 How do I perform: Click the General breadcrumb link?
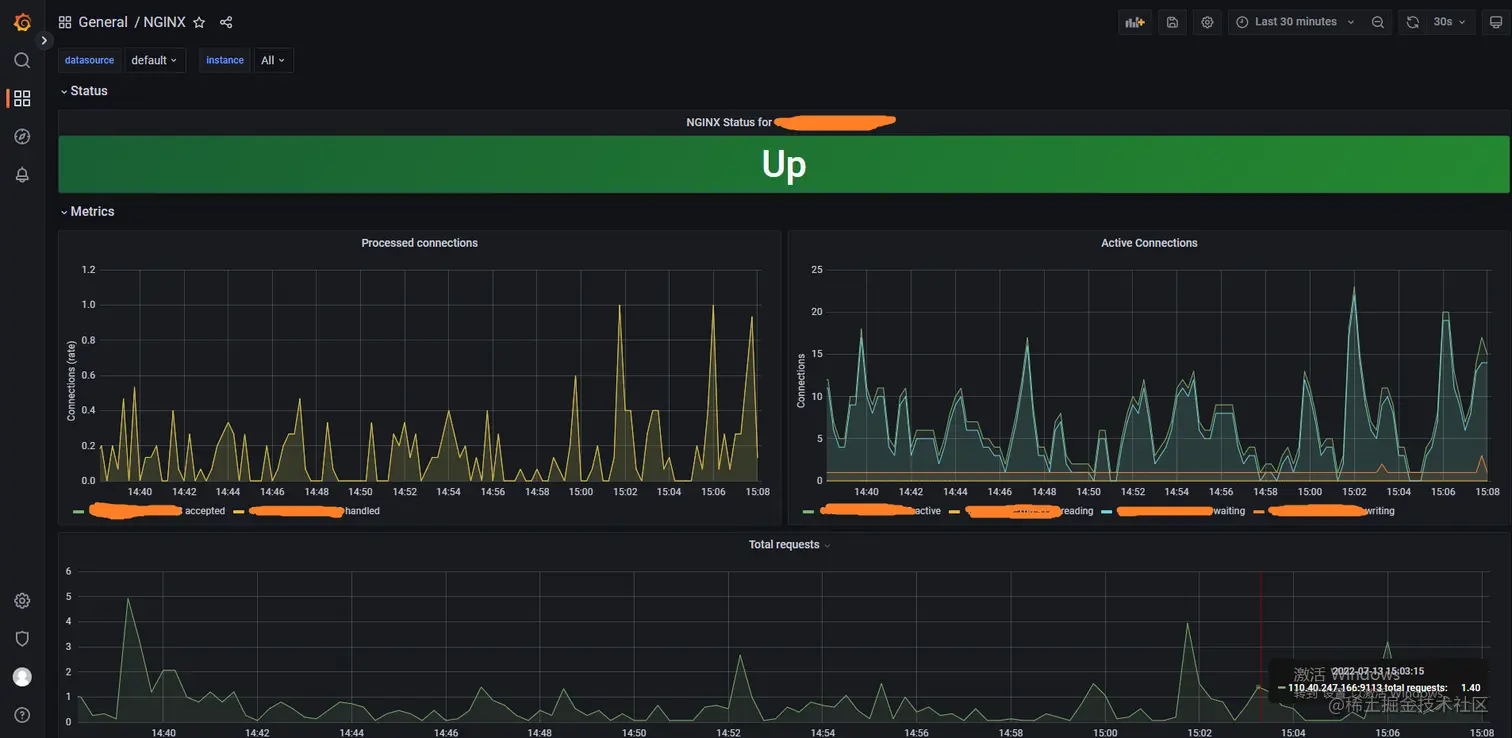103,22
